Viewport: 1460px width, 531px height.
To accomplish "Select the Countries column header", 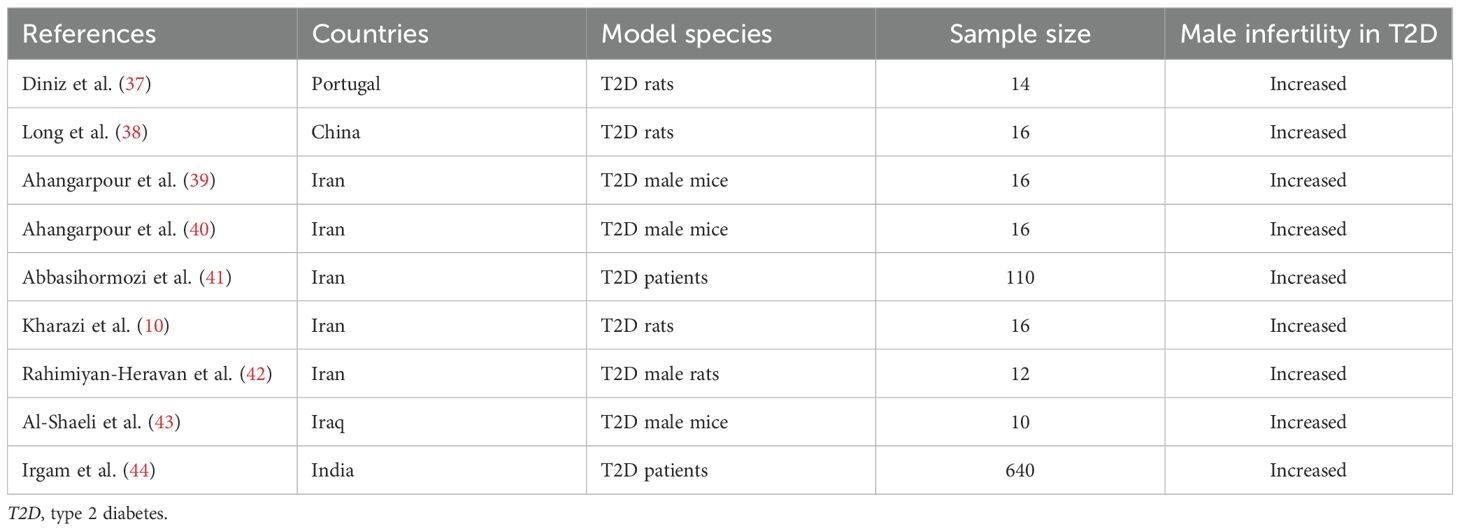I will (370, 34).
